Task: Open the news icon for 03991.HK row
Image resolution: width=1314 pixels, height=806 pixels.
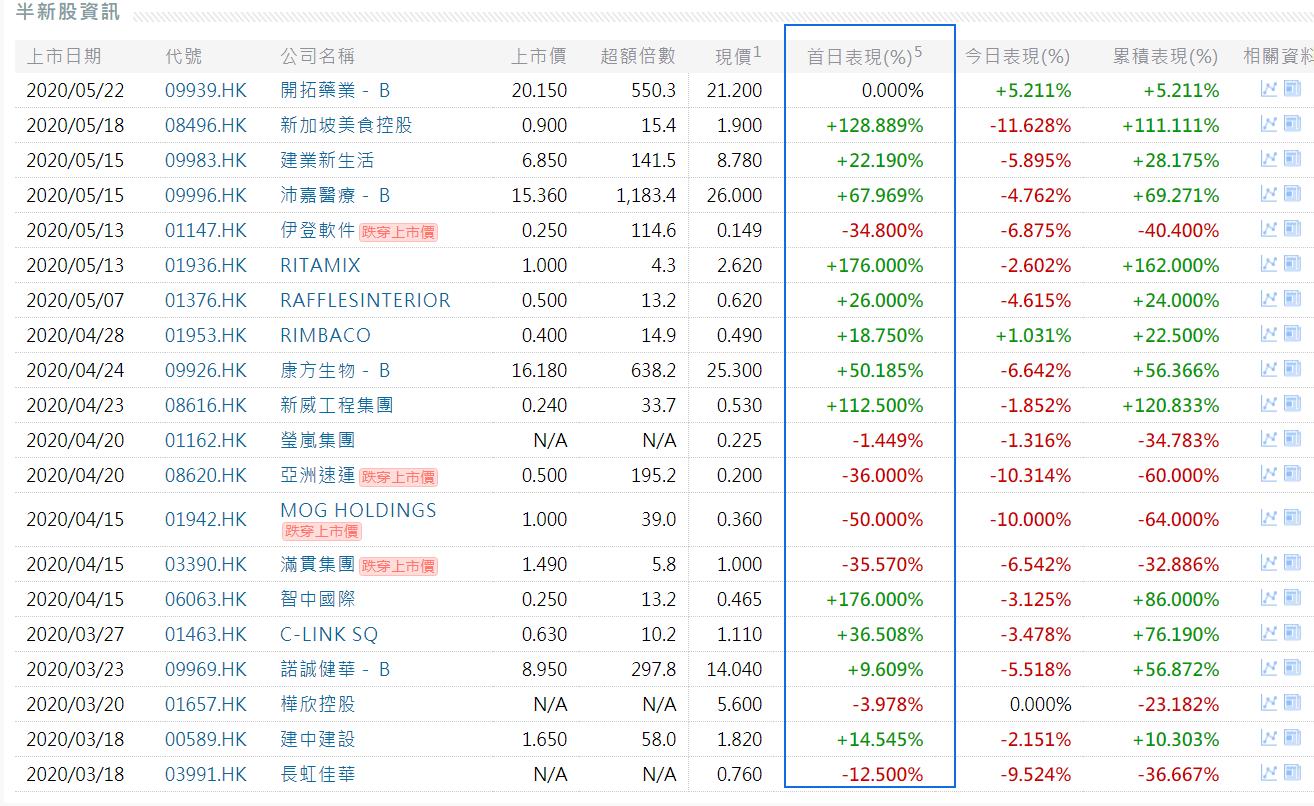Action: coord(1292,773)
